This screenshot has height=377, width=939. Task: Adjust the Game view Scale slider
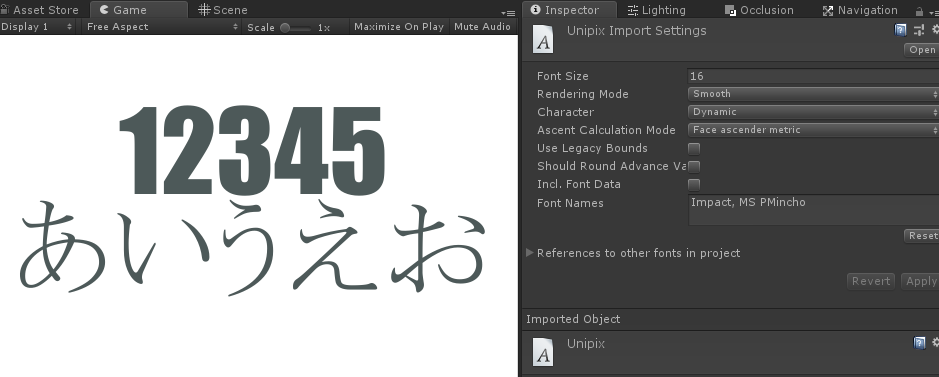pos(296,28)
